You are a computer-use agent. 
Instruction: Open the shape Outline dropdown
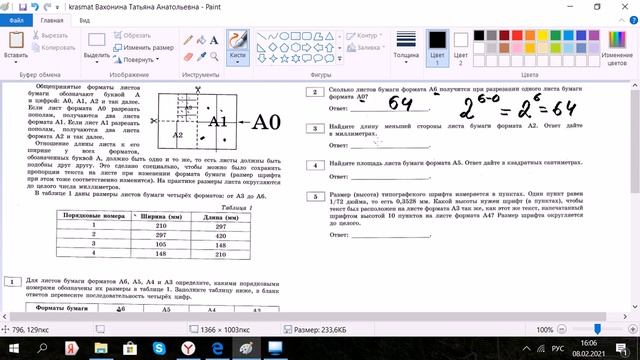click(x=364, y=36)
